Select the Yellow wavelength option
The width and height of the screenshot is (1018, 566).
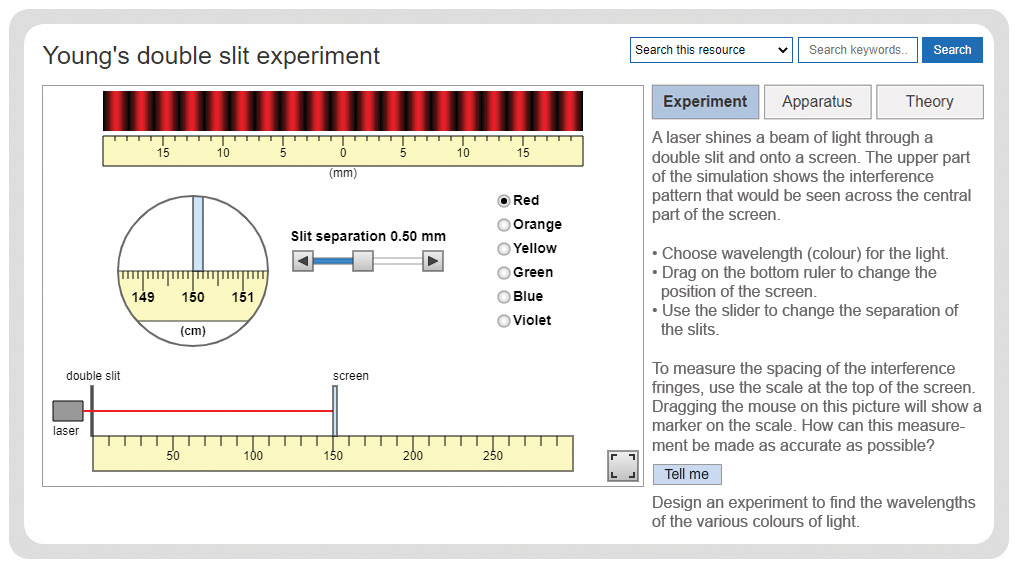503,249
